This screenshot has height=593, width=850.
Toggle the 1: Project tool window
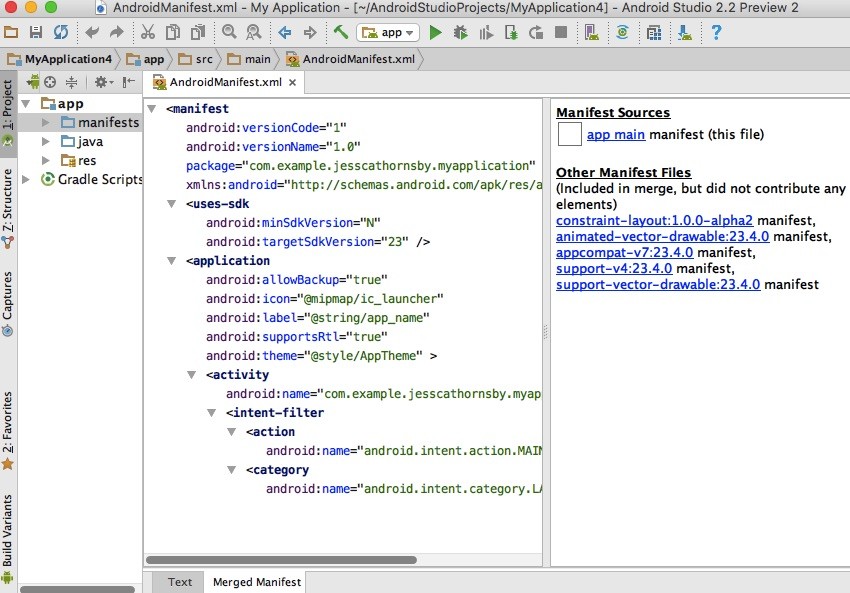pos(8,113)
